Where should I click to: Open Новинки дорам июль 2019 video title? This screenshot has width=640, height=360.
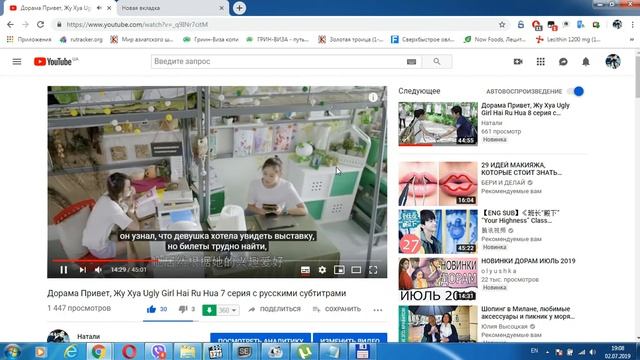(x=528, y=261)
